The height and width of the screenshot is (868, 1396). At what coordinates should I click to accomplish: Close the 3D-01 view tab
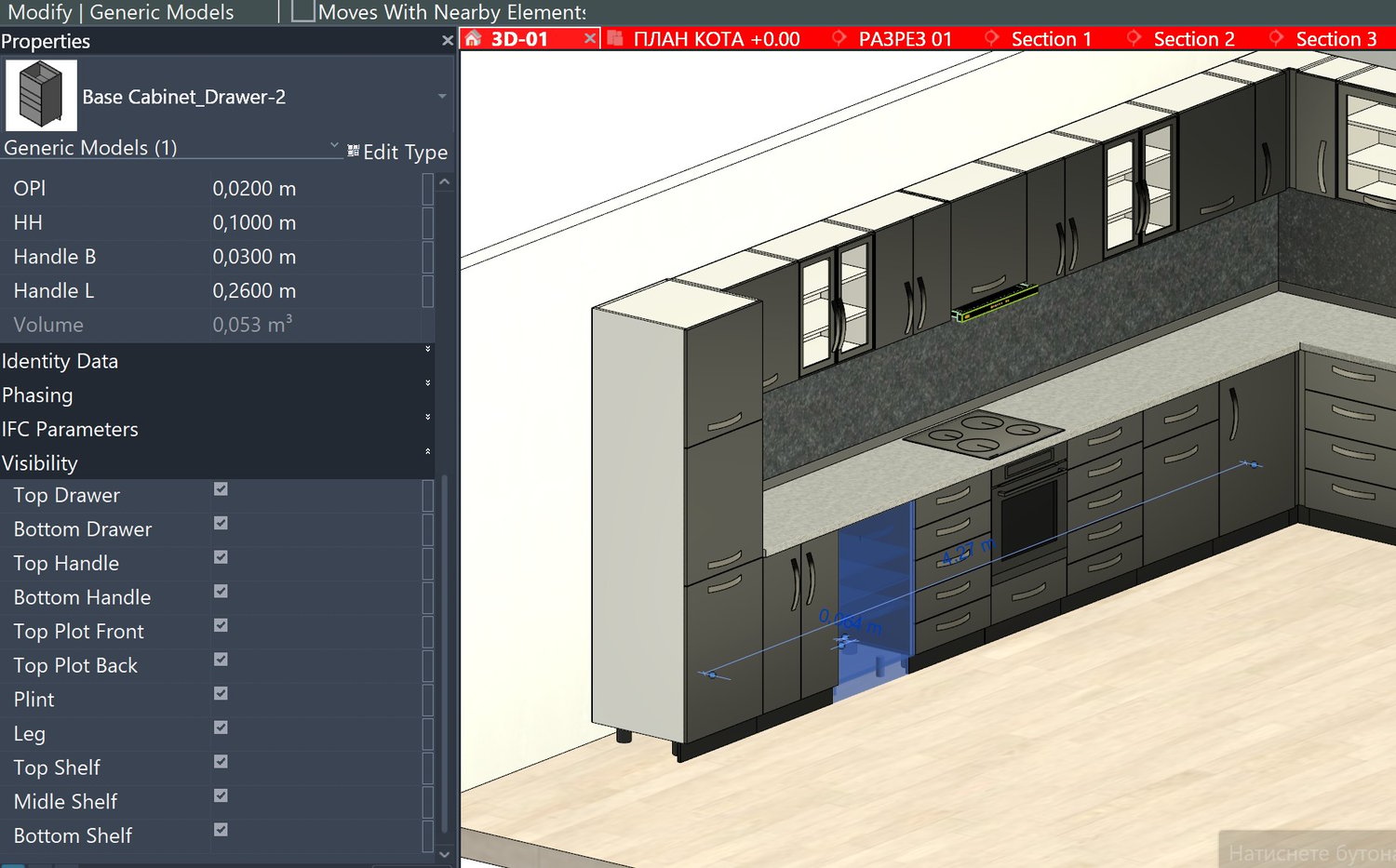[x=589, y=38]
